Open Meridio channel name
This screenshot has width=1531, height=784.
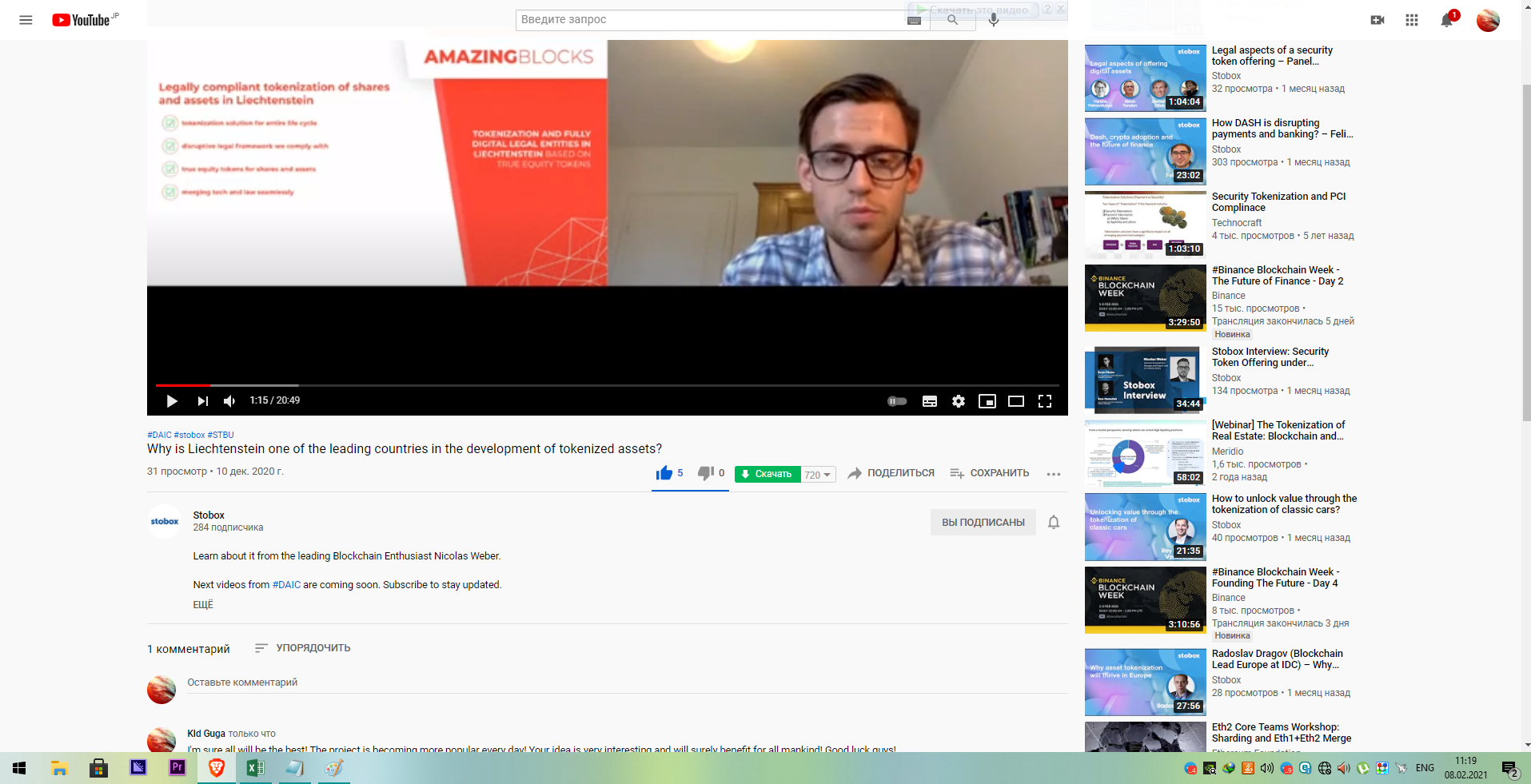click(x=1227, y=452)
